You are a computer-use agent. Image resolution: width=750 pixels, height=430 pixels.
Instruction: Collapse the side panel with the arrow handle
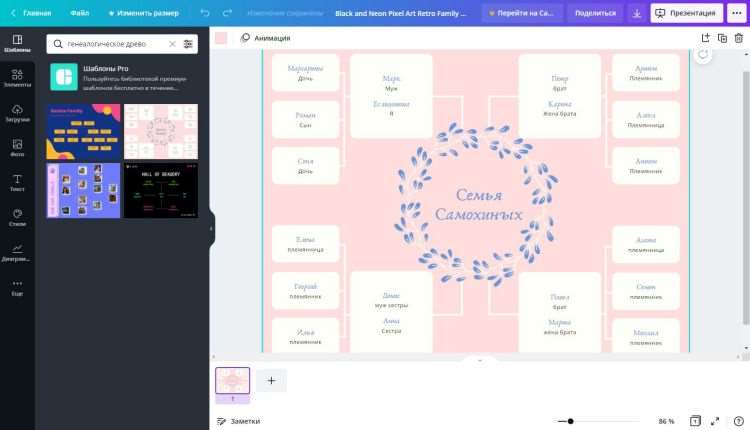[211, 229]
